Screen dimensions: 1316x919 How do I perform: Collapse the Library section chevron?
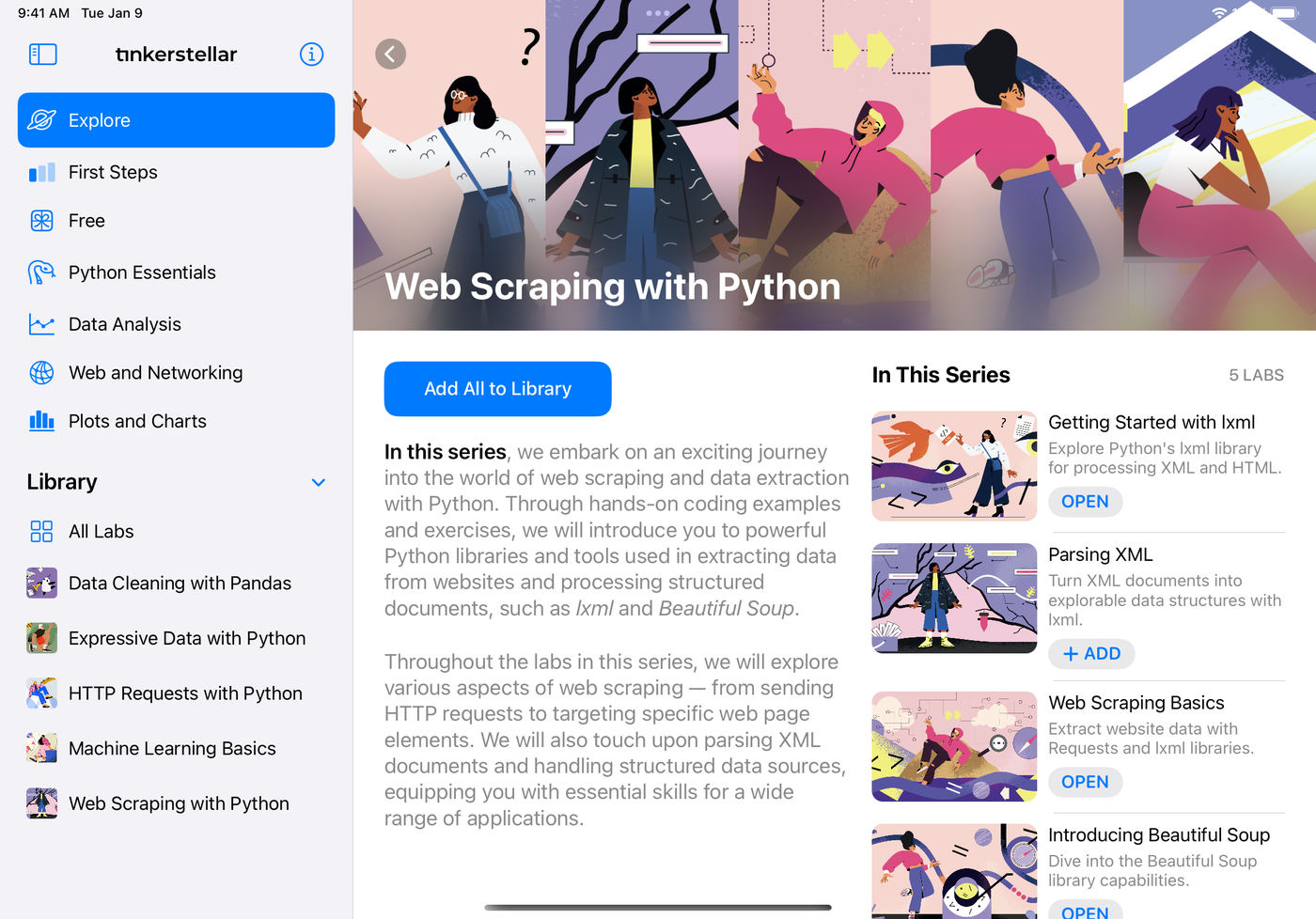click(x=318, y=482)
